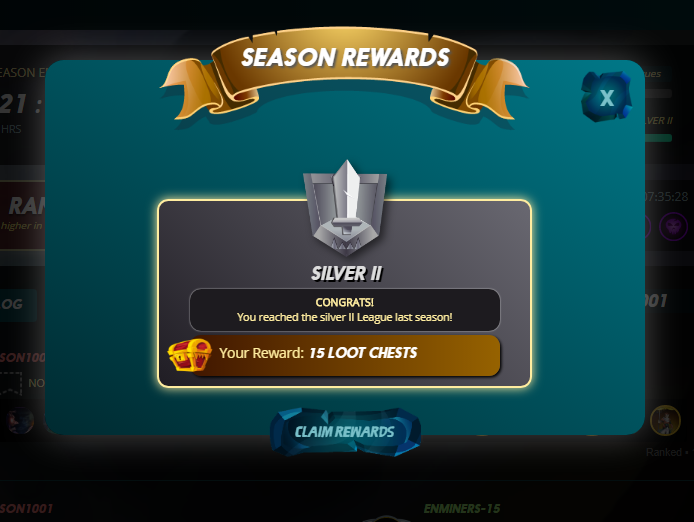Screen dimensions: 694x522
Task: Click the 07:35:28 countdown timer
Action: 666,196
